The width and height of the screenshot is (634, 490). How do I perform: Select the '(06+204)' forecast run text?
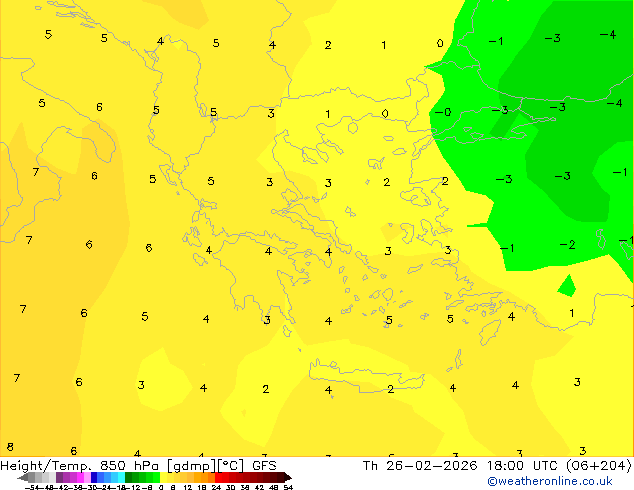tap(598, 466)
